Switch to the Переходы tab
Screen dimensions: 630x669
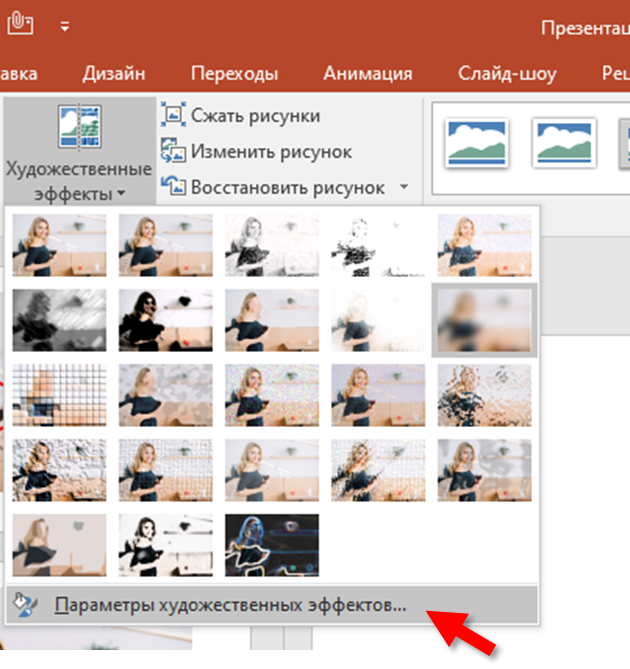pyautogui.click(x=234, y=73)
